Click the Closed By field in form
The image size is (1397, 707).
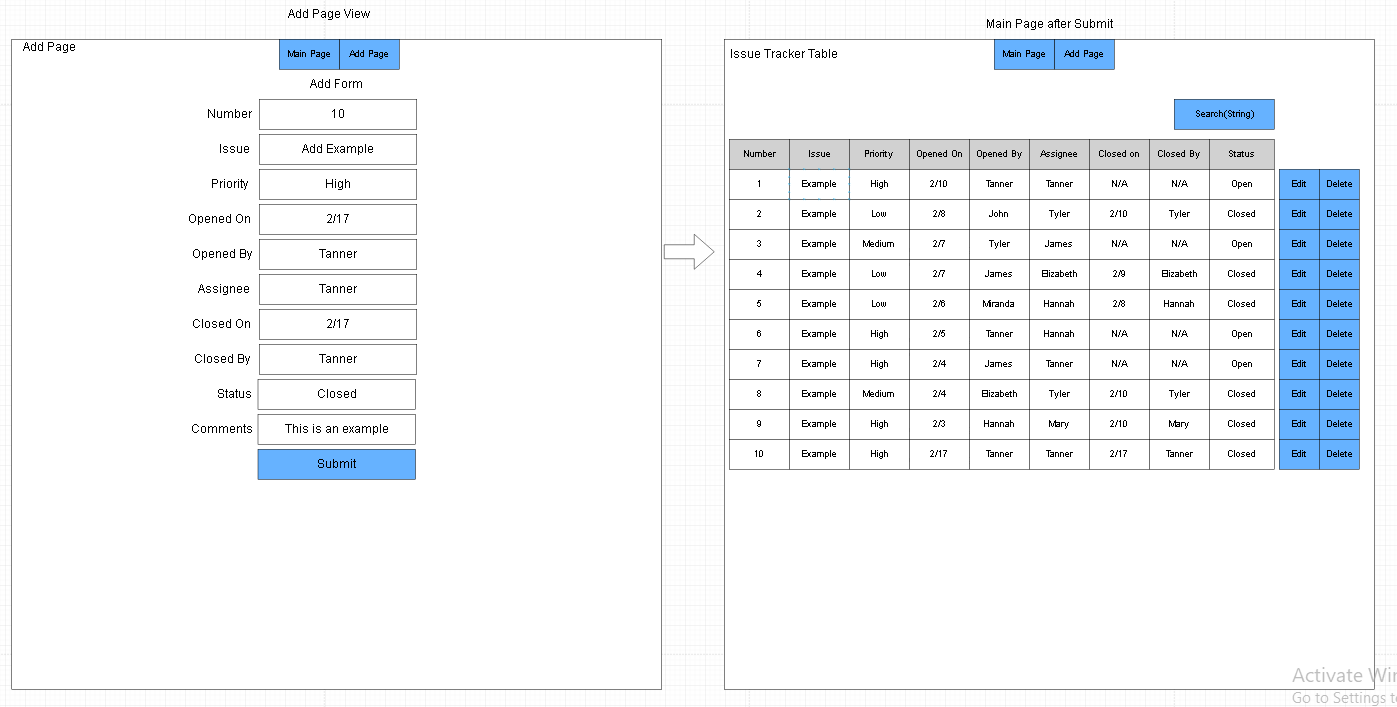pyautogui.click(x=338, y=359)
